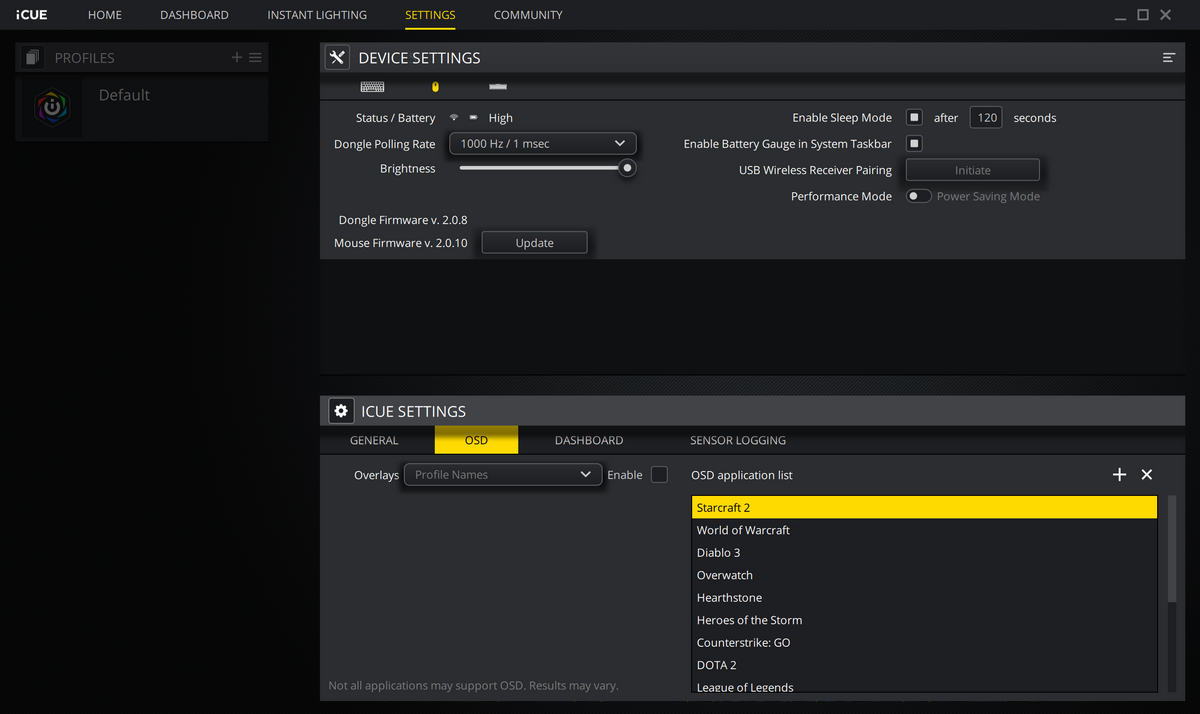Enable Battery Gauge in System Taskbar
1200x714 pixels.
pyautogui.click(x=914, y=144)
